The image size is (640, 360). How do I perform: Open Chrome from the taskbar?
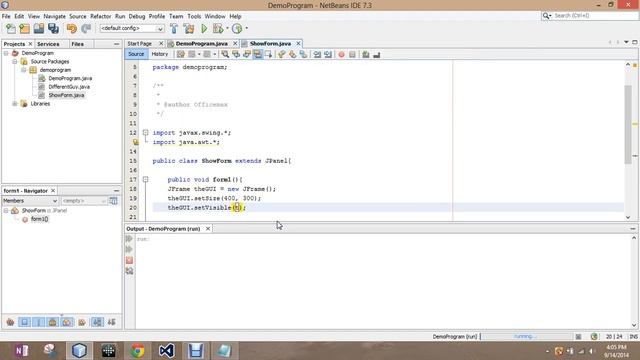click(x=138, y=351)
